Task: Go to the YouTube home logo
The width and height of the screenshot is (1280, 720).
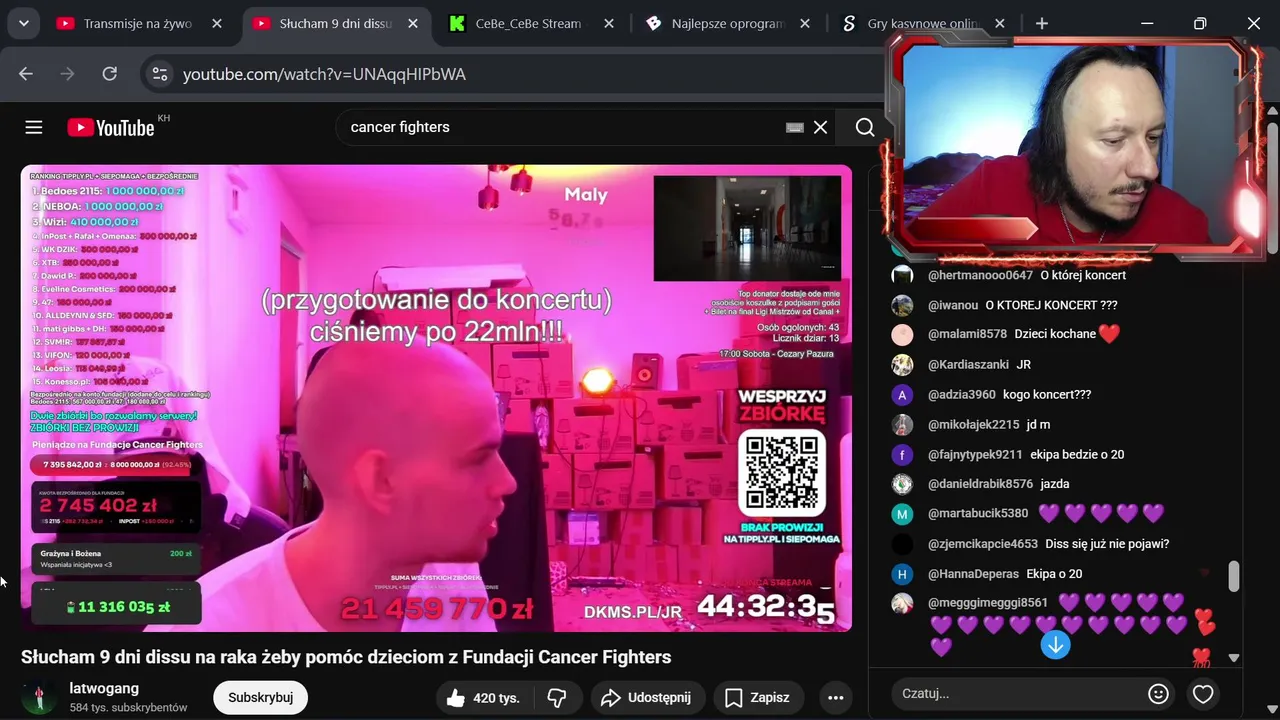Action: (x=111, y=127)
